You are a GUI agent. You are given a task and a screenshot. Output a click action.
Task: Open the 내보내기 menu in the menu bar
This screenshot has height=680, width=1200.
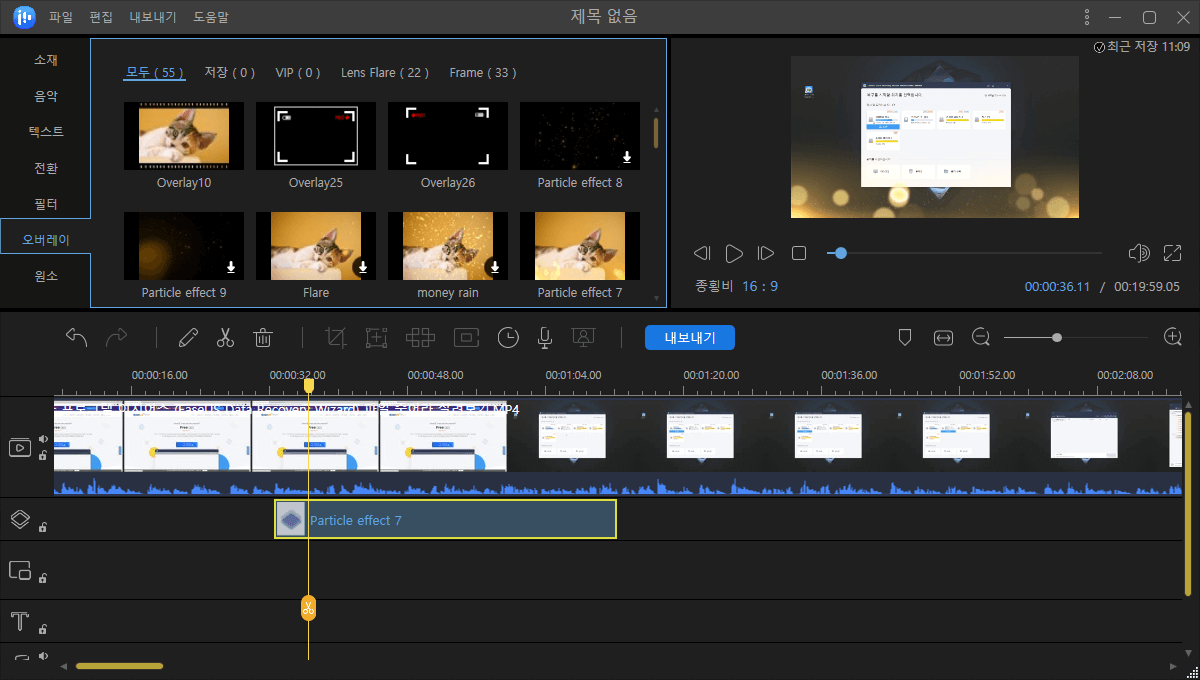coord(153,17)
